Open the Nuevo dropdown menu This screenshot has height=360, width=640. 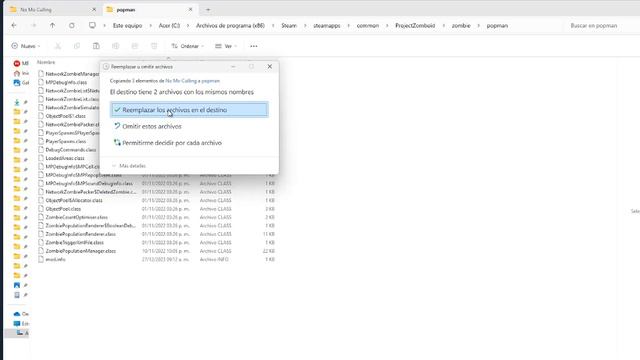[x=26, y=46]
